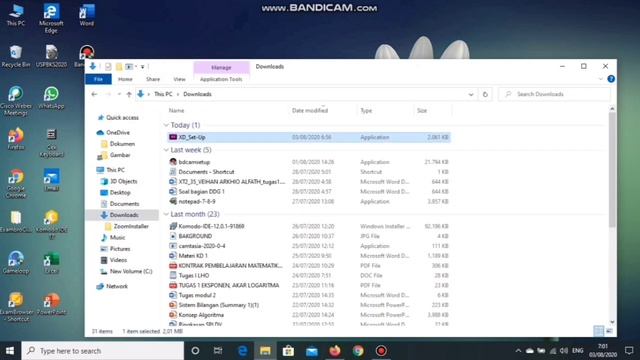Open the address bar history dropdown
The width and height of the screenshot is (640, 360).
[471, 94]
